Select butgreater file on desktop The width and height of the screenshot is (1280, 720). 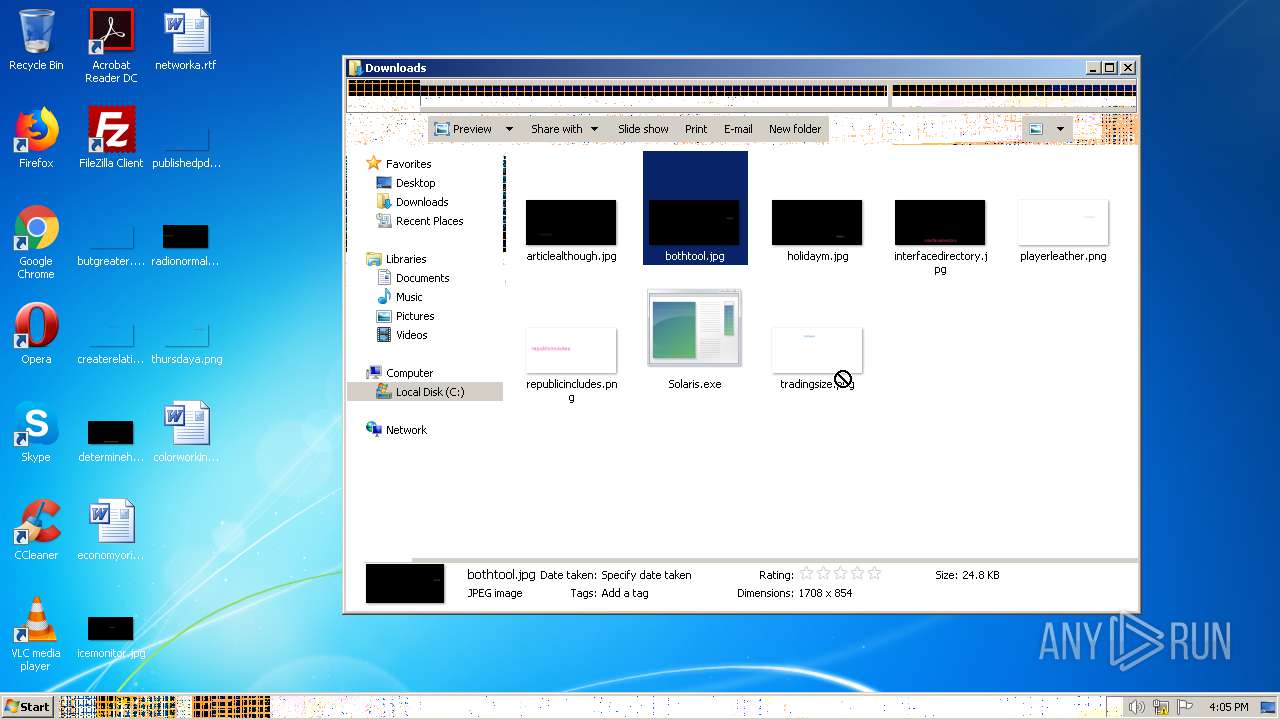coord(111,245)
